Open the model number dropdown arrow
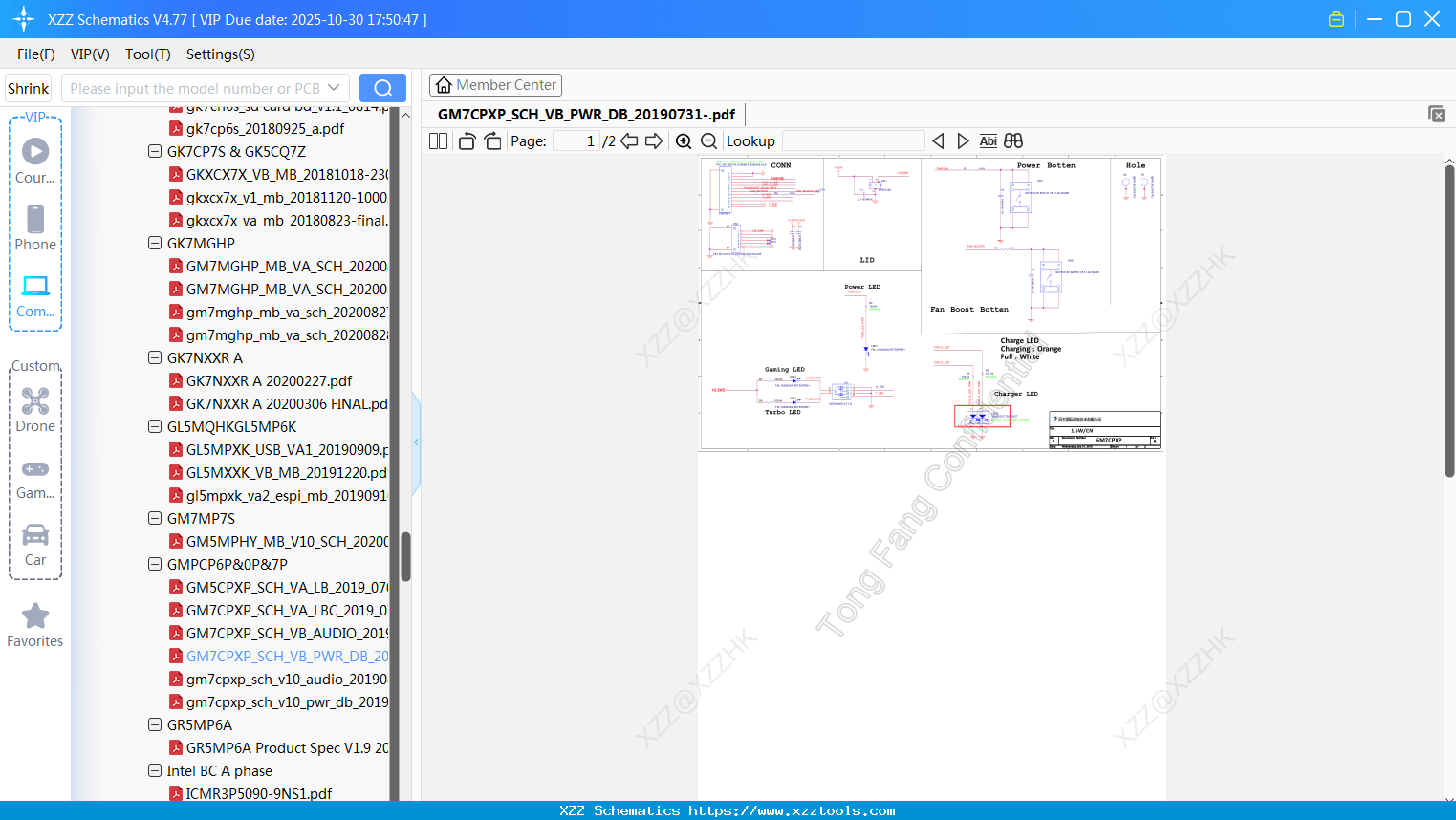 (334, 88)
